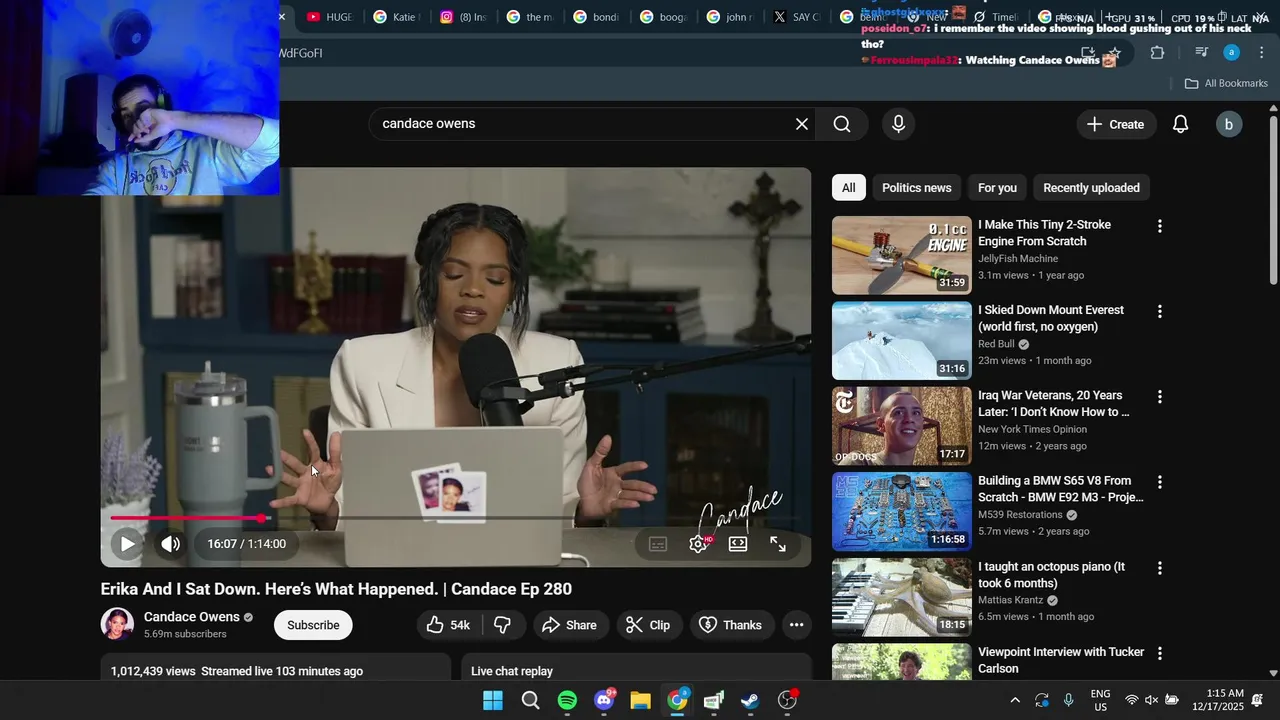Open YouTube notifications bell

click(x=1181, y=124)
